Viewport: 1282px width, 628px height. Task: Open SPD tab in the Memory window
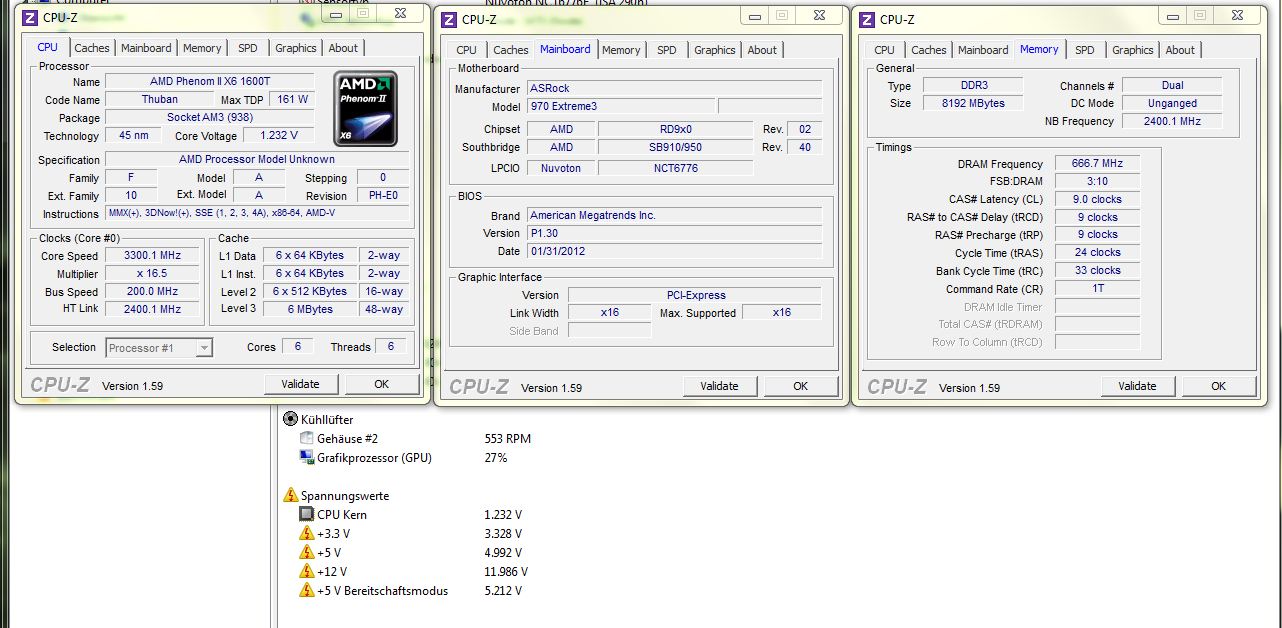(1085, 50)
